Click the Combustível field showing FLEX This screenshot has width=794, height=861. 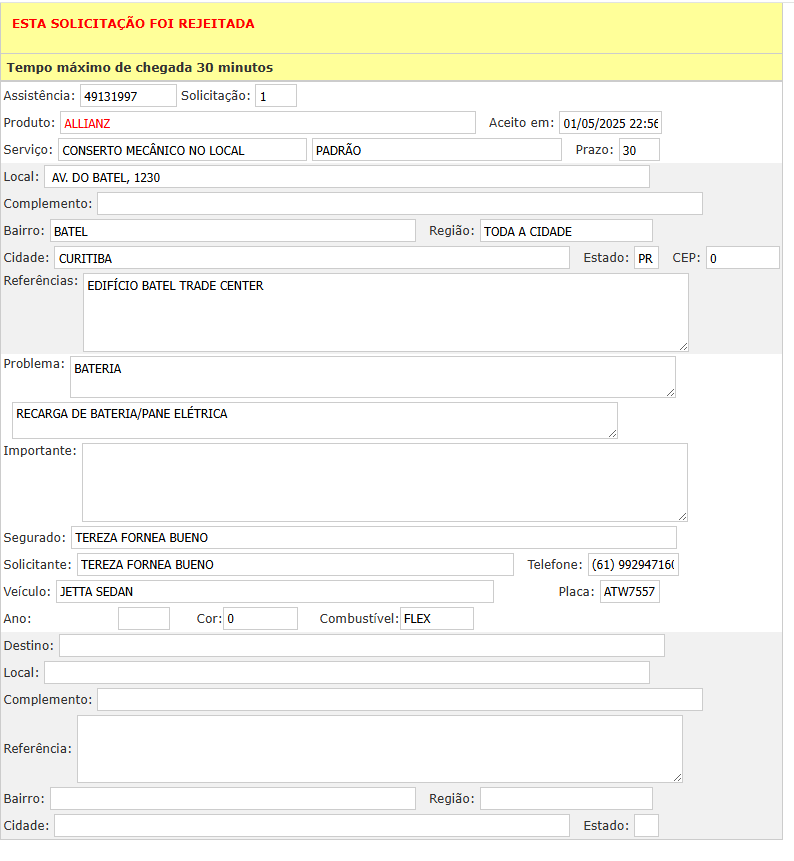point(436,619)
